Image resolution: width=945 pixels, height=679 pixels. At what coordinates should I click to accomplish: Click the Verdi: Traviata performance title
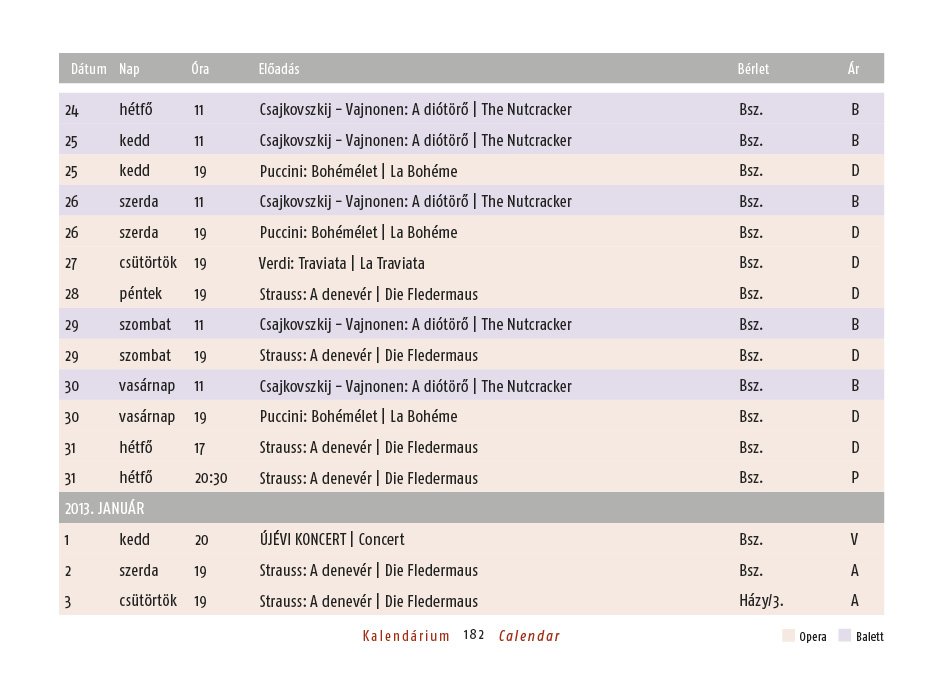point(341,263)
